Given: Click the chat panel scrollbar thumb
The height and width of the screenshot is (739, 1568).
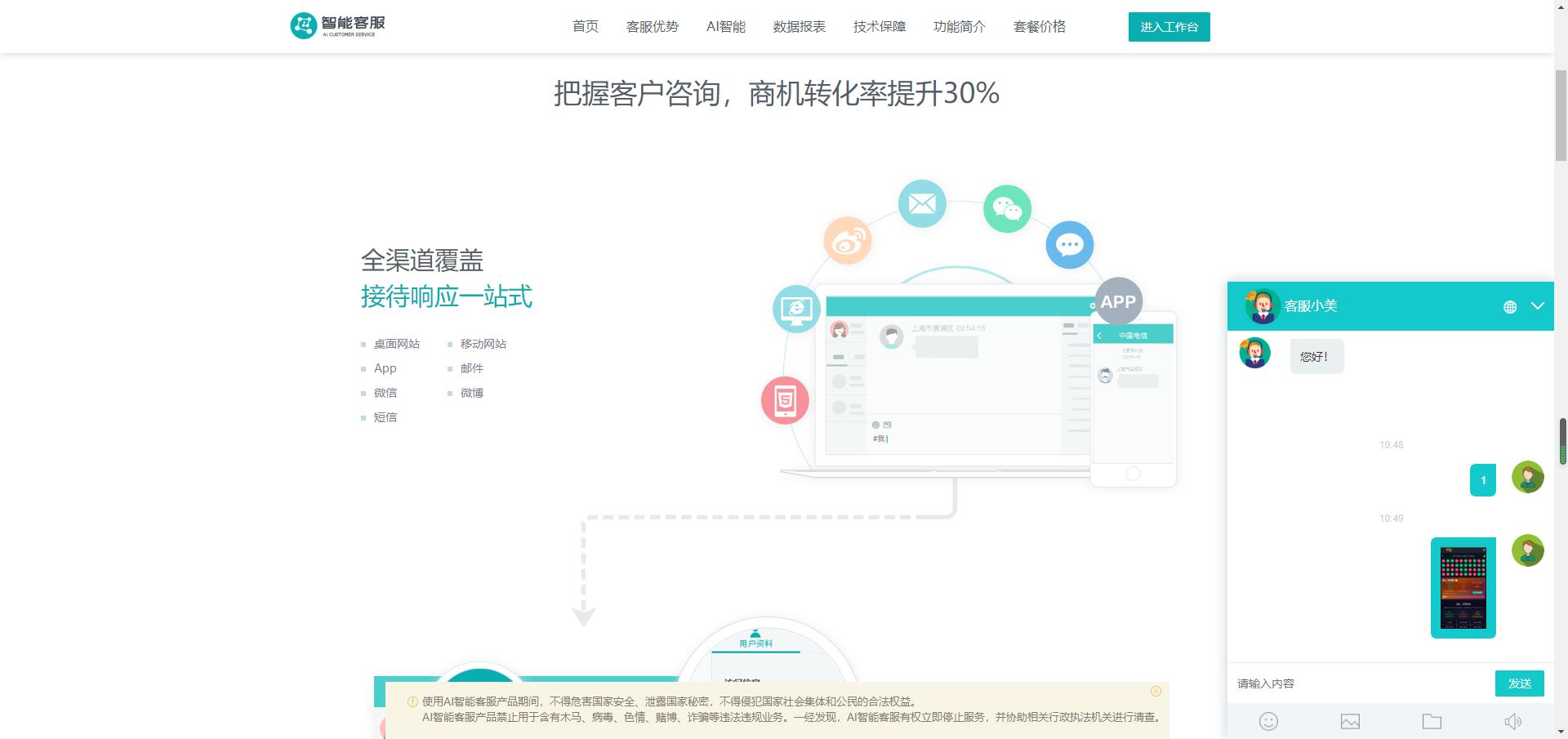Looking at the screenshot, I should pos(1563,441).
